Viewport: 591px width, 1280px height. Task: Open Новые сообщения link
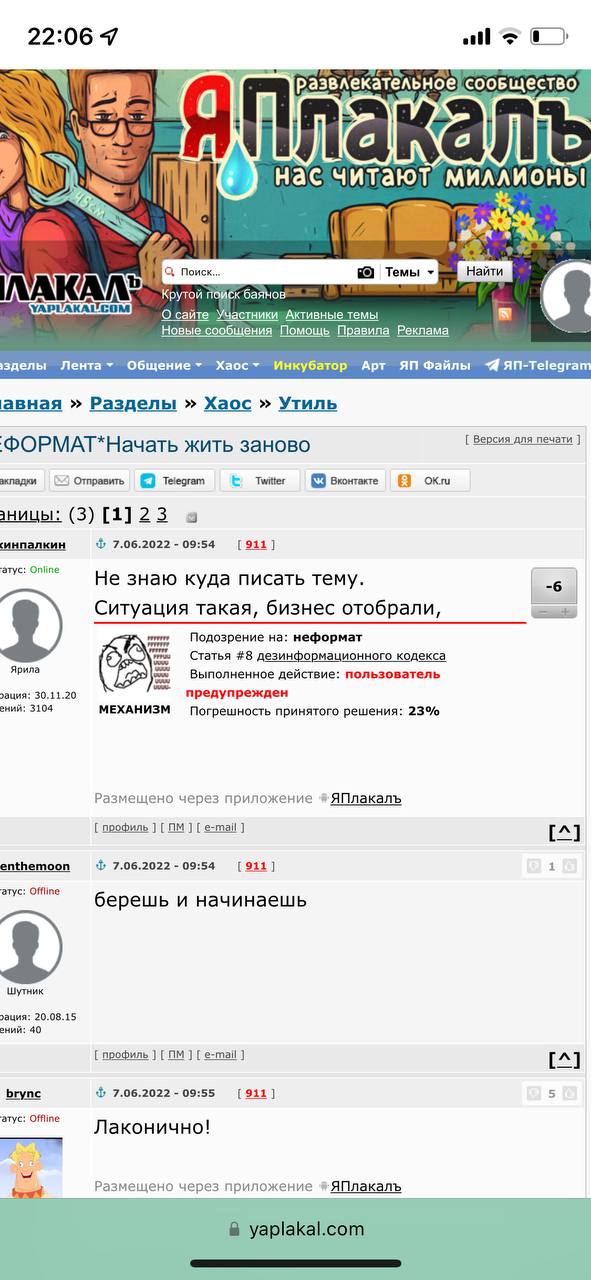(x=217, y=330)
